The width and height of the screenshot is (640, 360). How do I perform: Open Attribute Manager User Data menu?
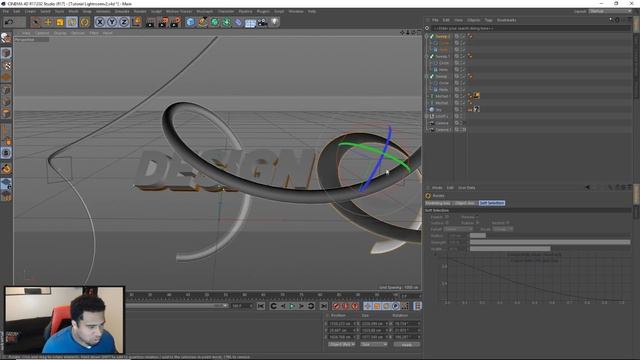pos(467,188)
